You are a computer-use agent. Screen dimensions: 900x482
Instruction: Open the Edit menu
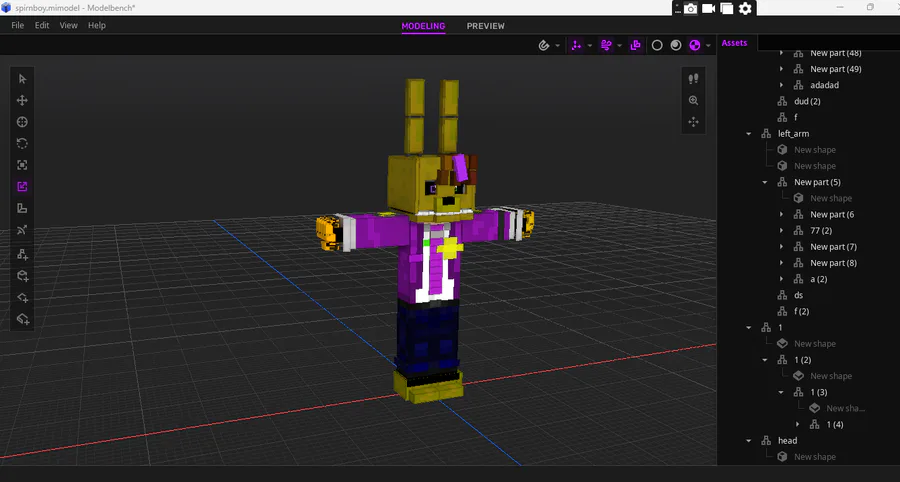tap(42, 25)
